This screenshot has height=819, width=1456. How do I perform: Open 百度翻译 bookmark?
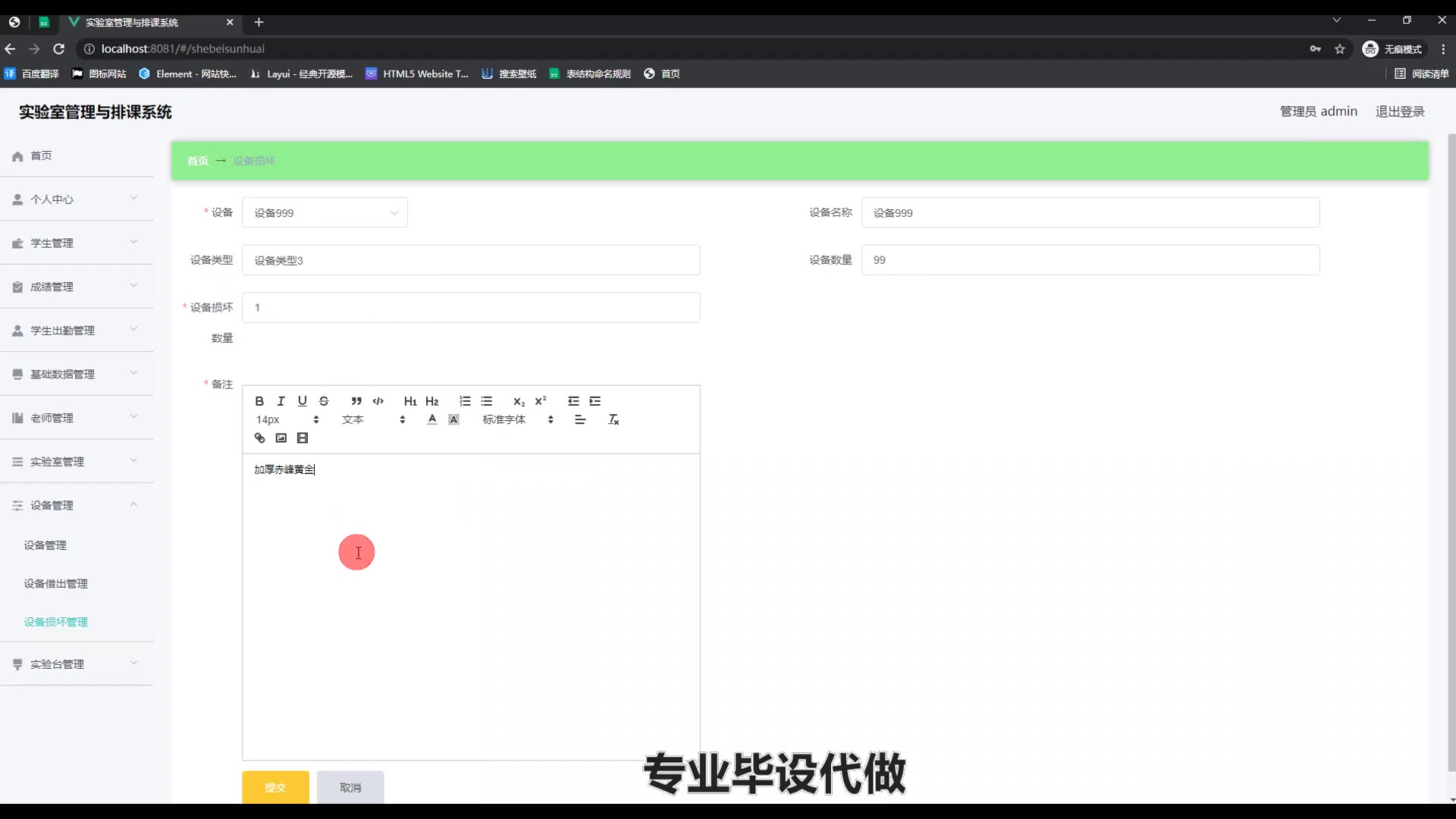[32, 74]
